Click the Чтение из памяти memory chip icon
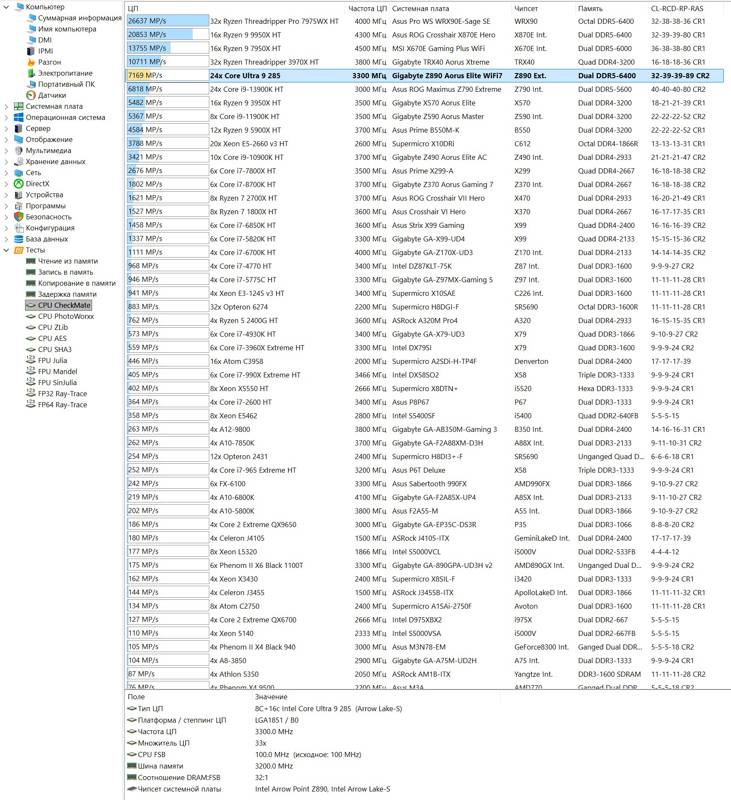731x800 pixels. point(30,261)
